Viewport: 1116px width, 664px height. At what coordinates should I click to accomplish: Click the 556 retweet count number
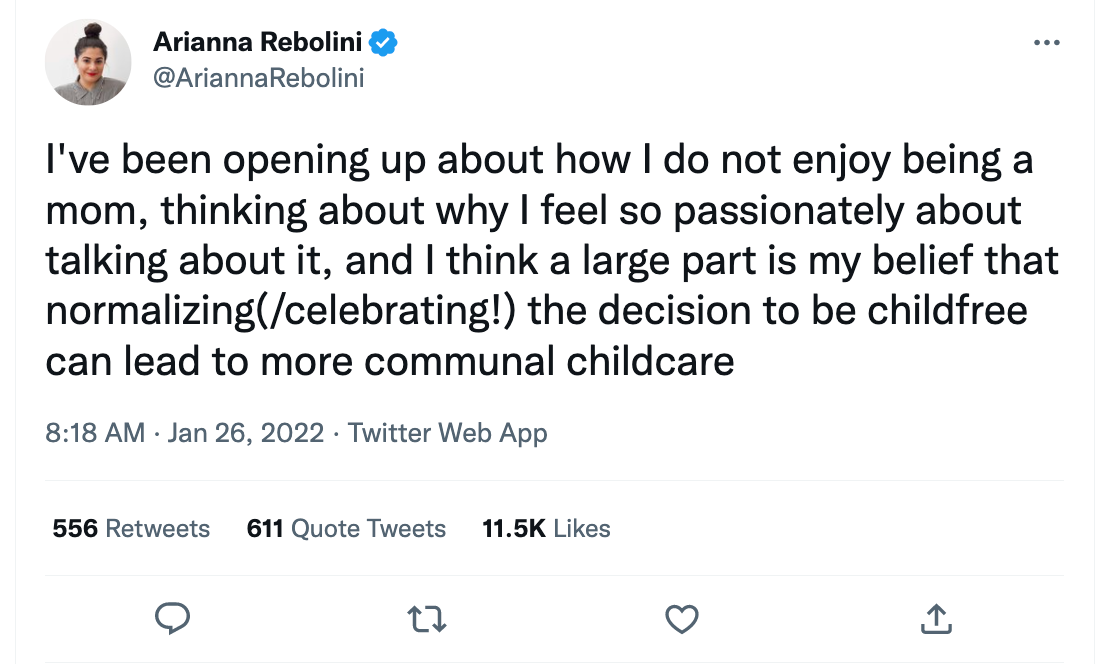(75, 528)
